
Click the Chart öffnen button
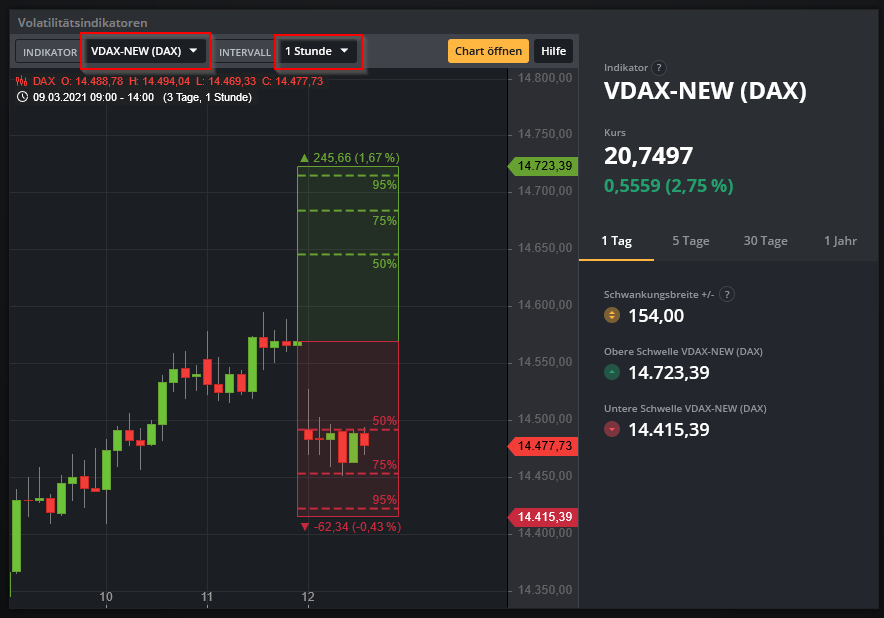pyautogui.click(x=488, y=51)
